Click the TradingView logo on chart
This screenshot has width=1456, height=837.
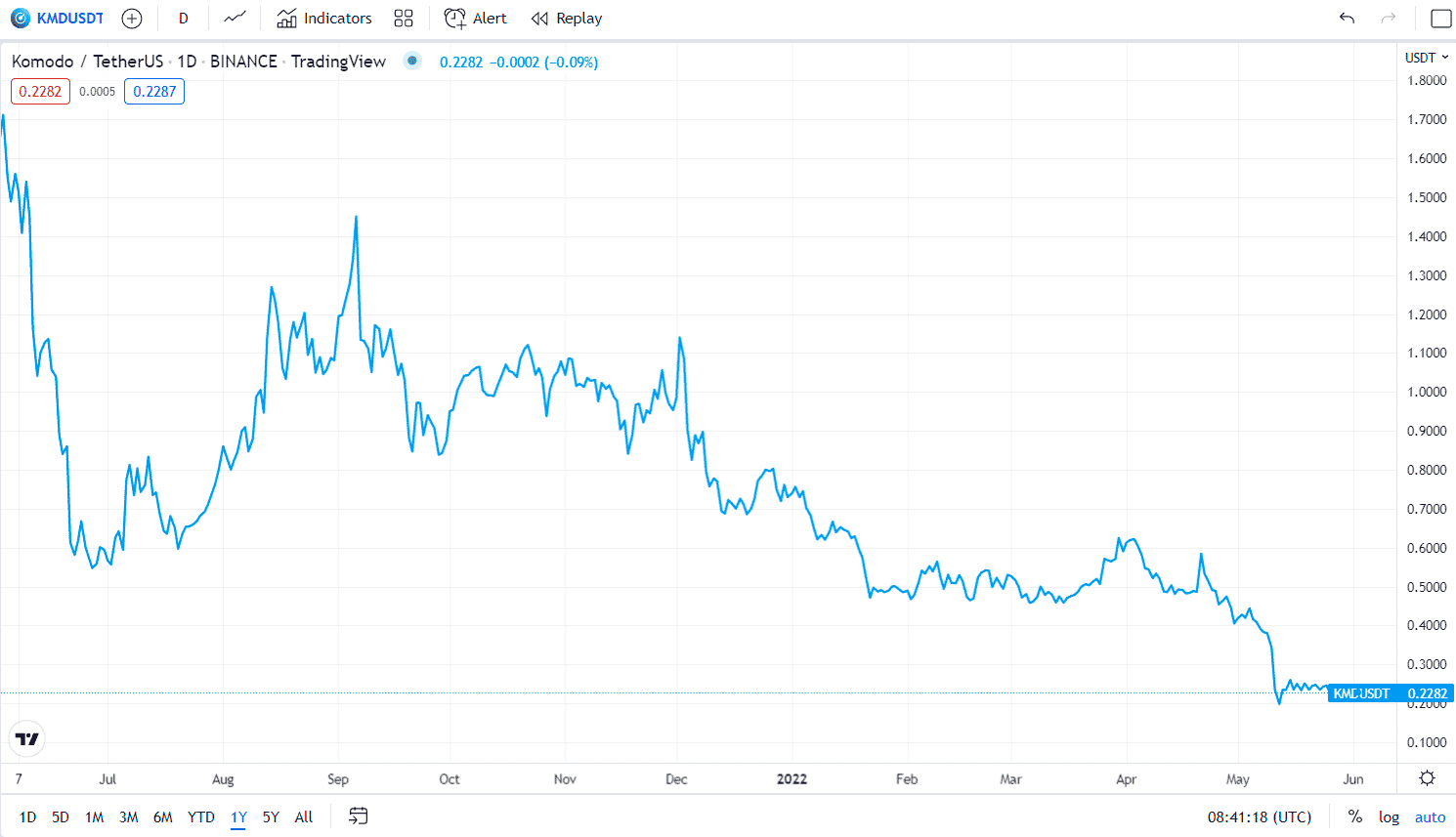(27, 738)
